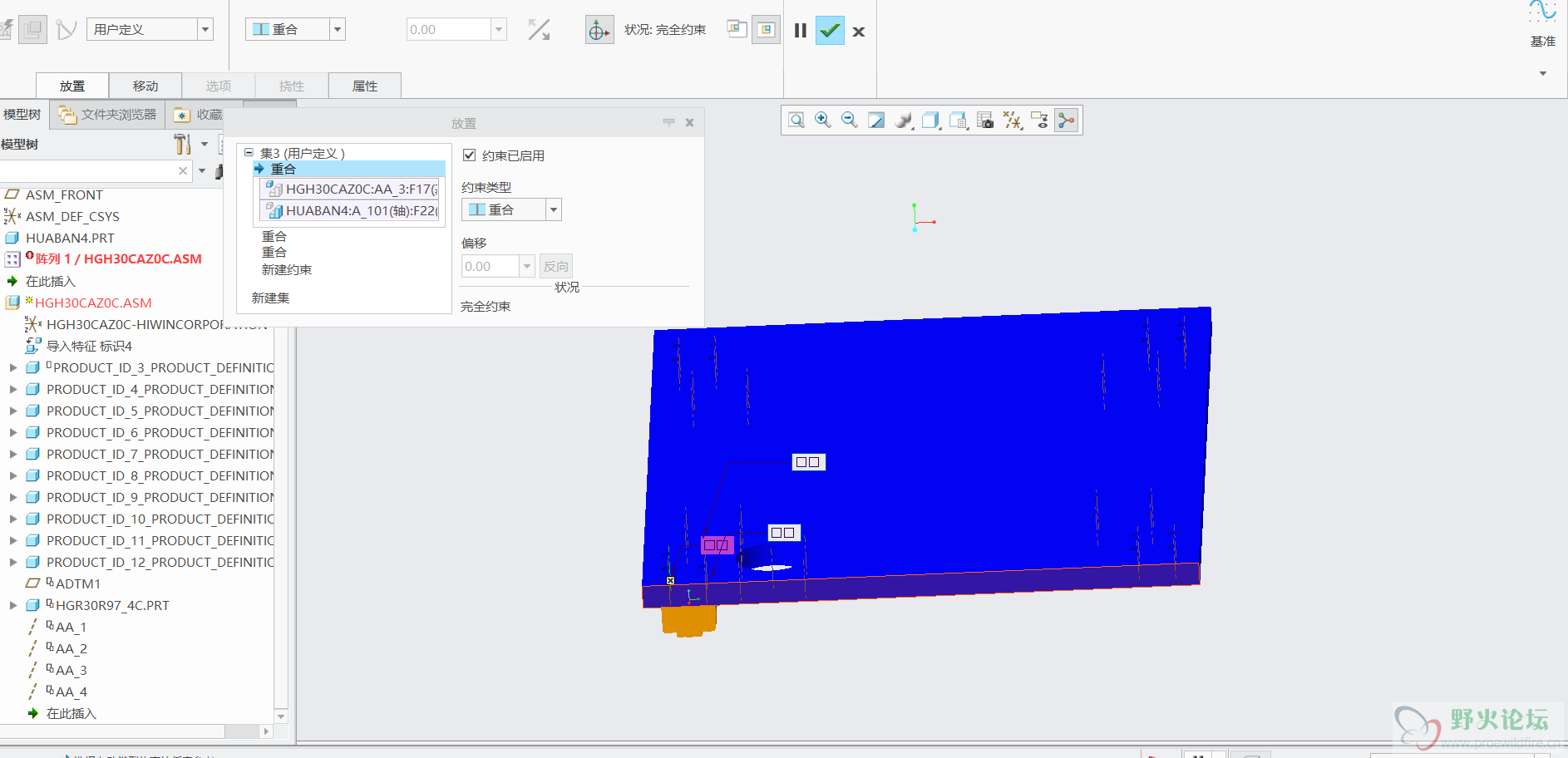Switch to the 移动 tab
This screenshot has width=1568, height=758.
click(145, 86)
